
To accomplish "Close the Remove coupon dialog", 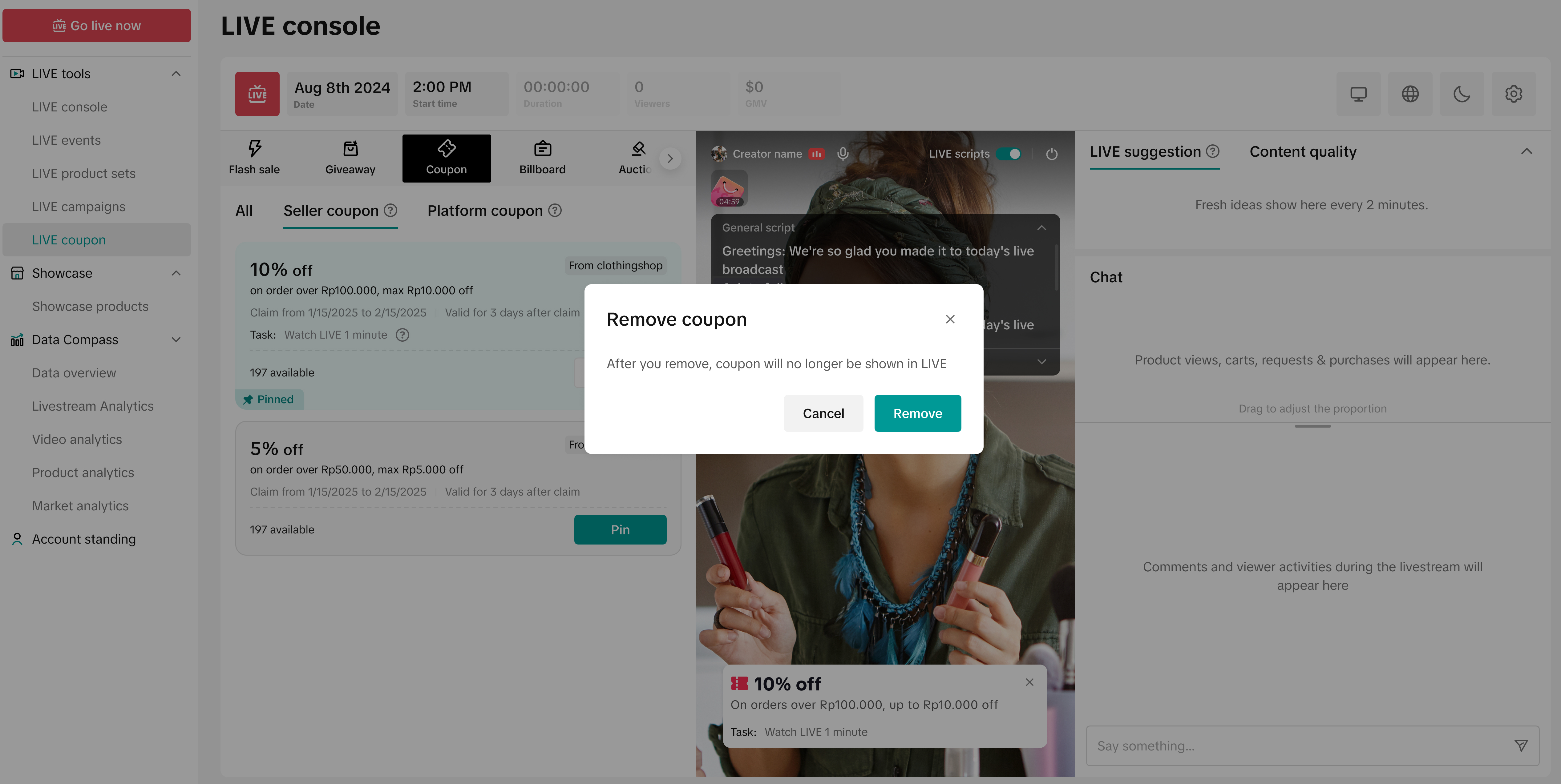I will [950, 319].
